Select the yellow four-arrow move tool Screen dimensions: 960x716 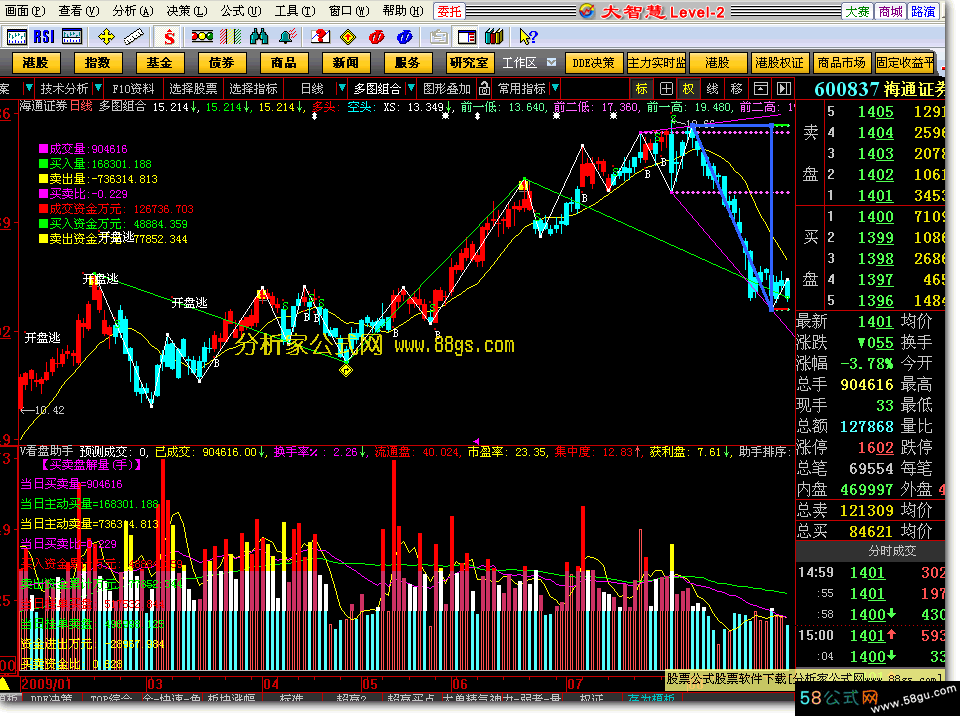coord(107,37)
